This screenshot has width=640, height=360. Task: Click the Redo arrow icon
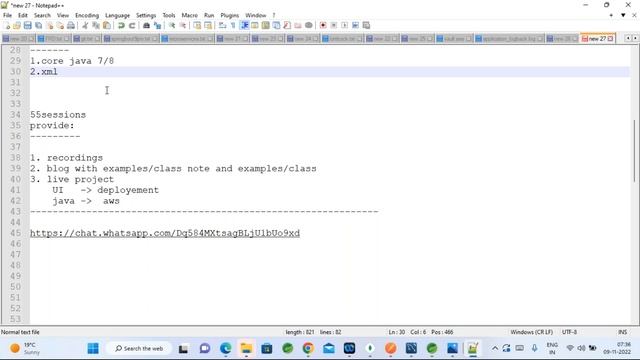coord(132,26)
